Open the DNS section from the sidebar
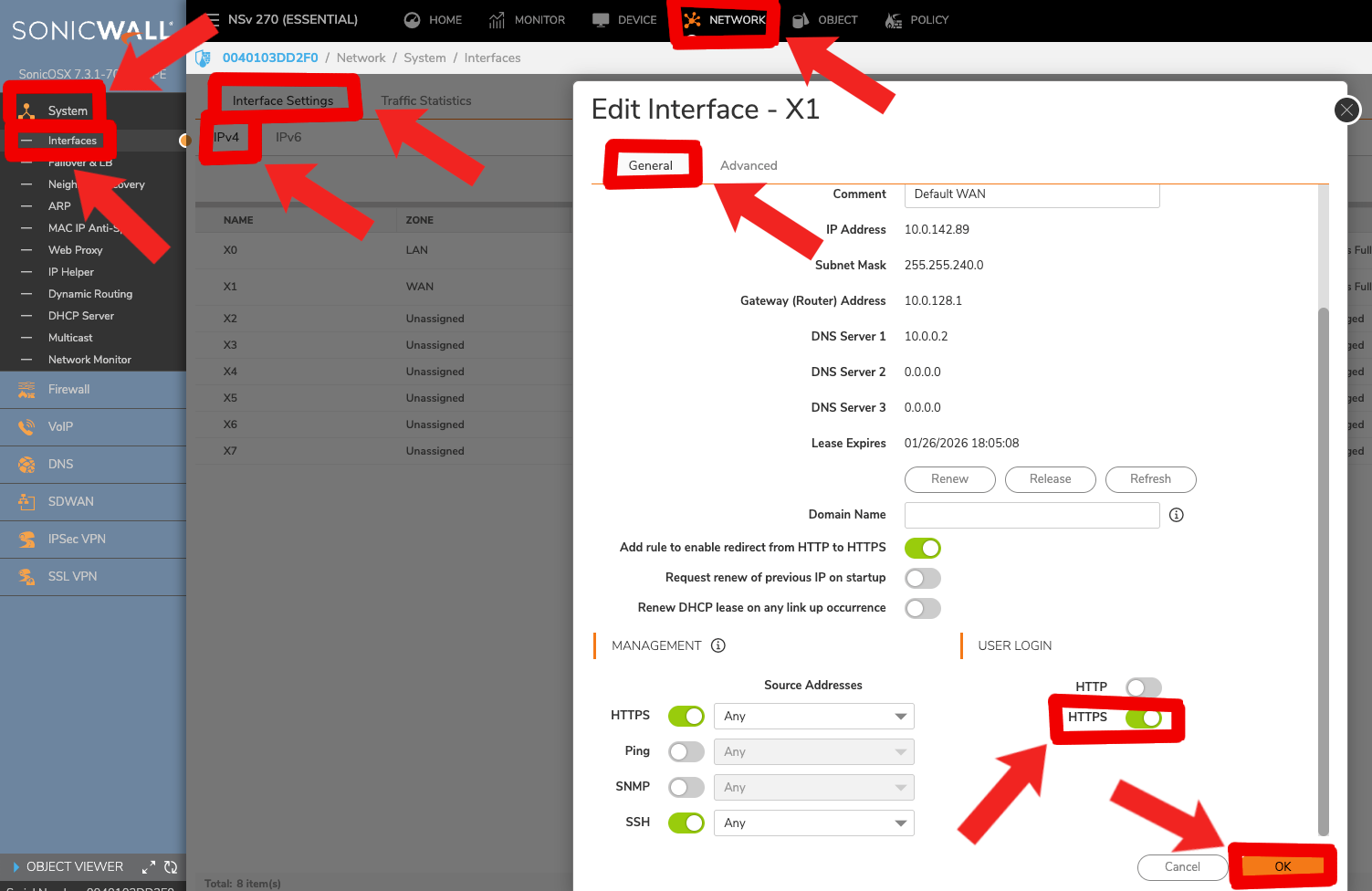This screenshot has width=1372, height=891. [x=59, y=464]
